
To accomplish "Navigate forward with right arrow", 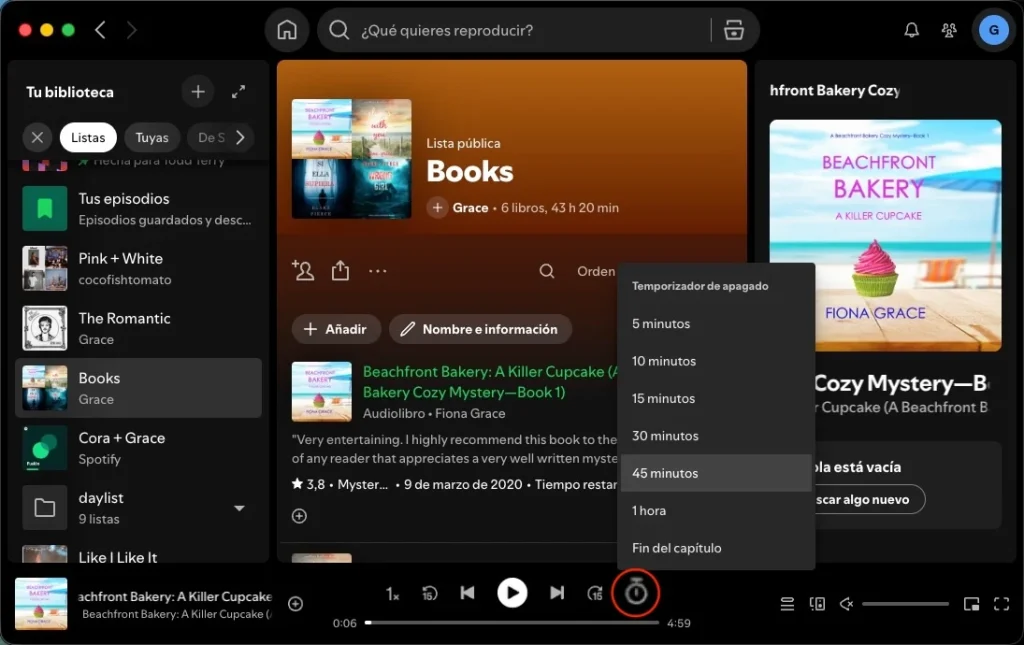I will (131, 30).
